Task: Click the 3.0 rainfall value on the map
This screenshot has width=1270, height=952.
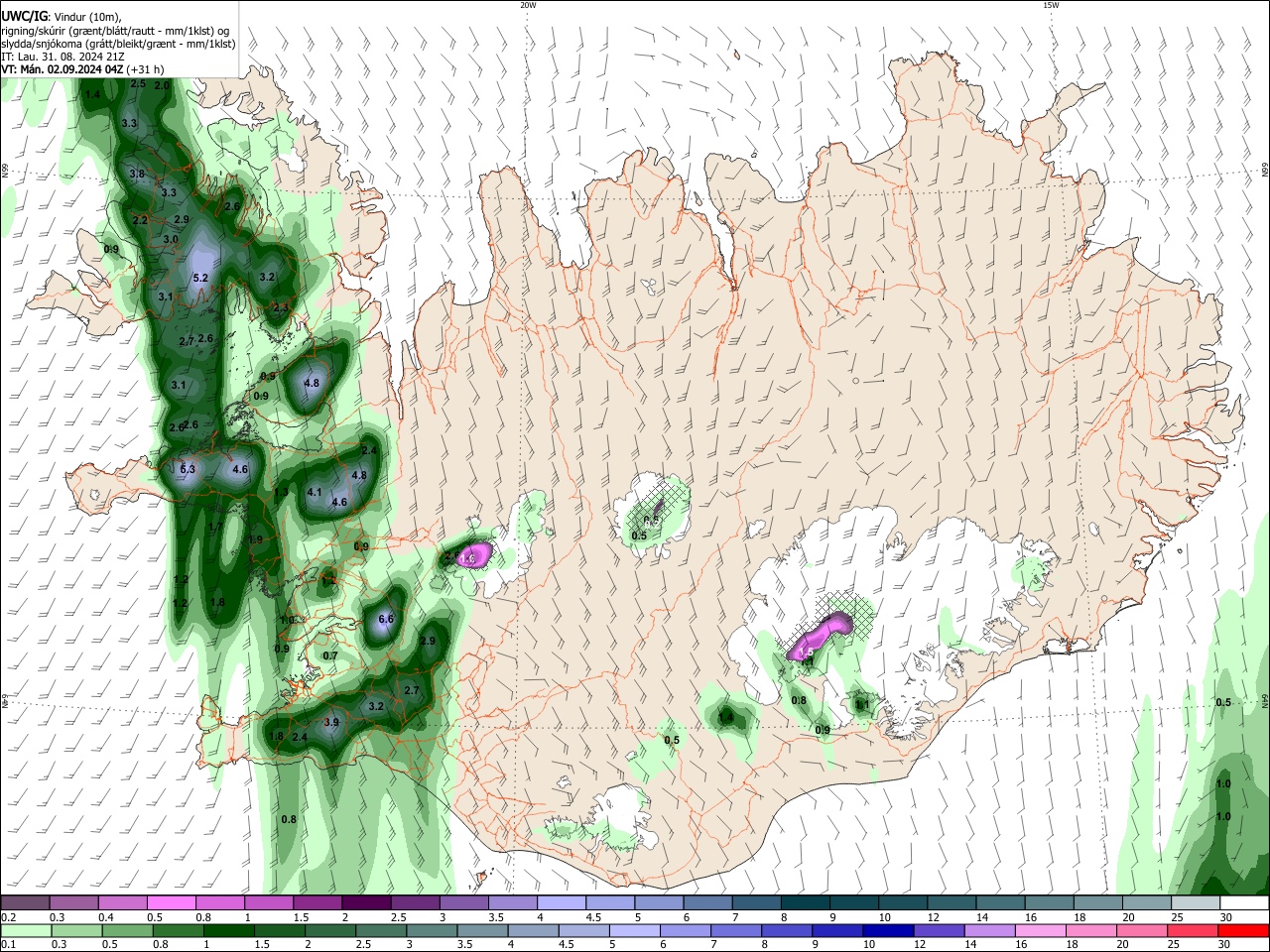Action: (x=171, y=239)
